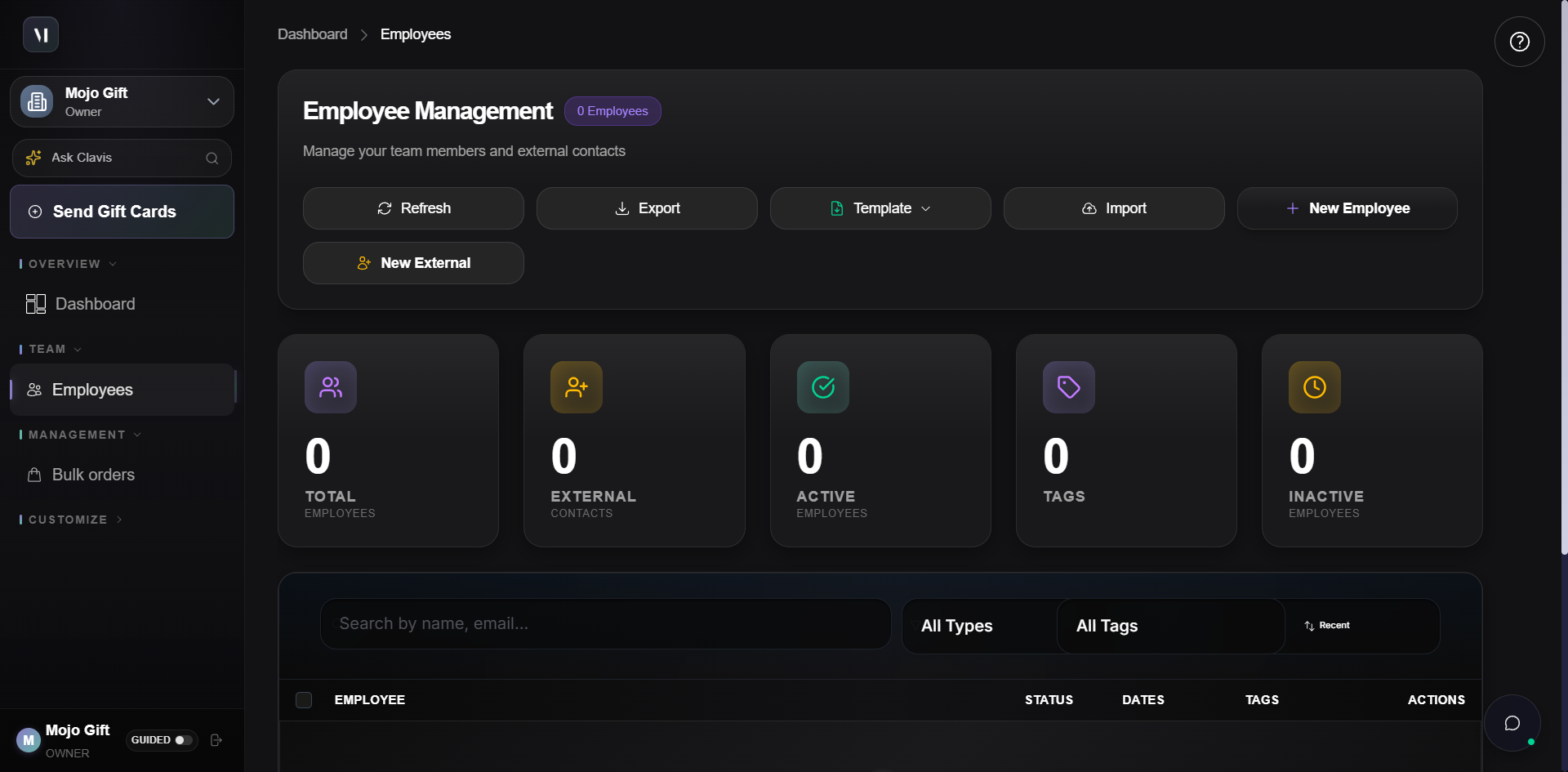Click the Dashboard breadcrumb link
Image resolution: width=1568 pixels, height=772 pixels.
point(312,34)
